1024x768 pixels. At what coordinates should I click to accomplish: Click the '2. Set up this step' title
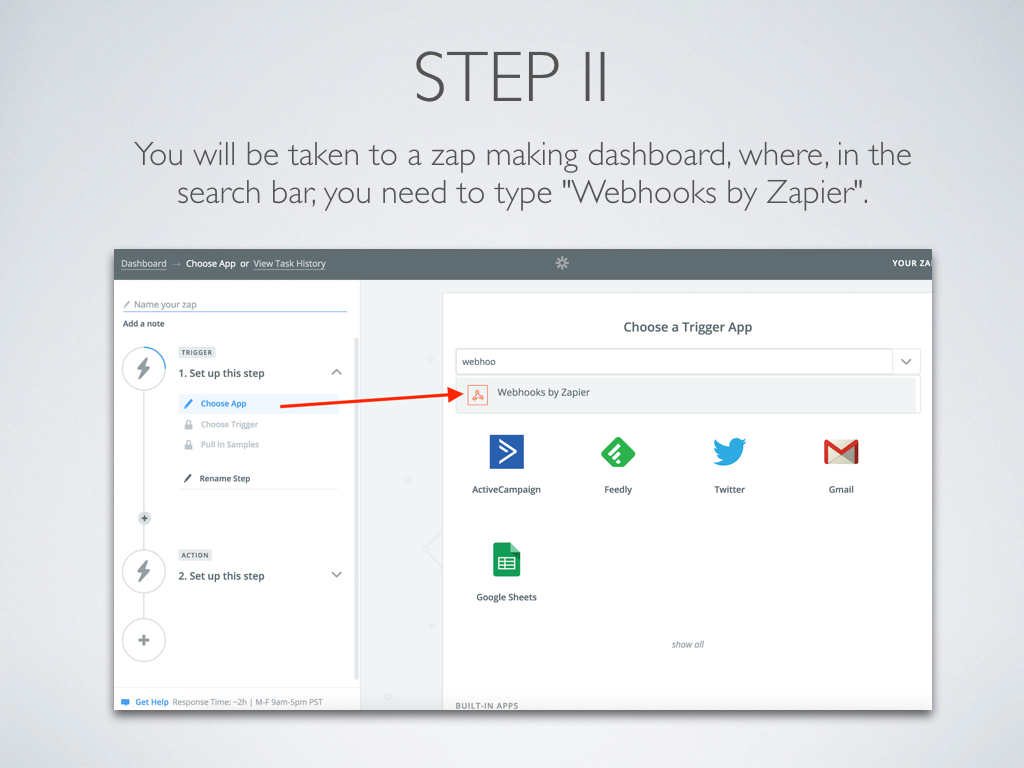221,576
